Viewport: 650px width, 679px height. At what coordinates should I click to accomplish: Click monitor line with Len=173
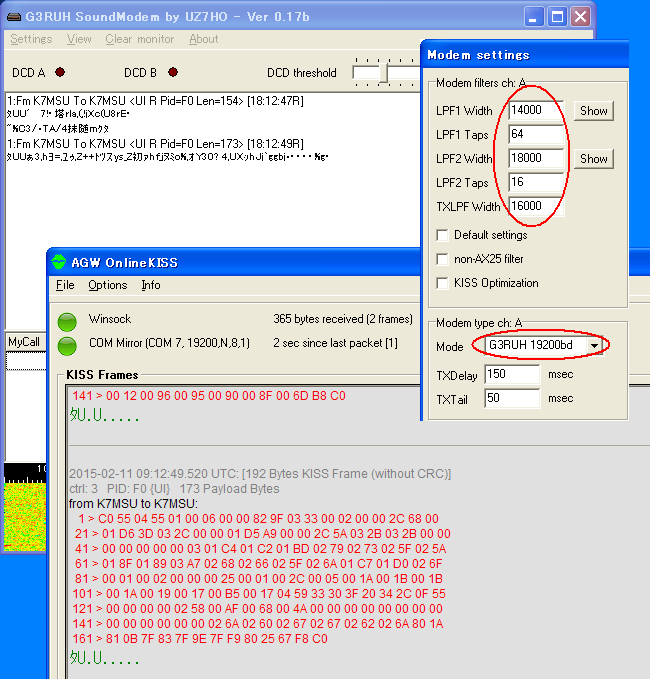coord(155,144)
